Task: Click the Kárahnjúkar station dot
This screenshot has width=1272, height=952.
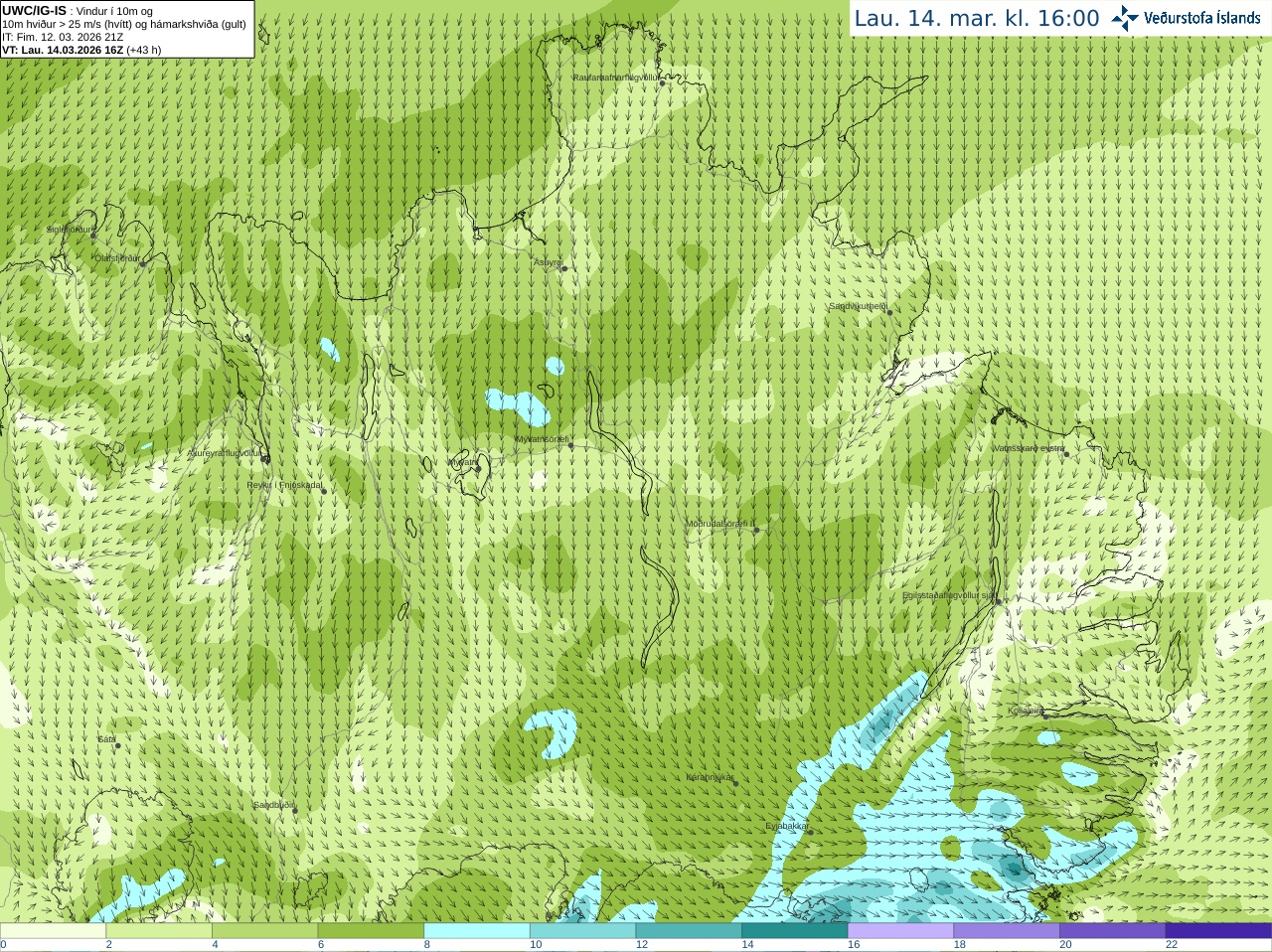Action: 736,783
